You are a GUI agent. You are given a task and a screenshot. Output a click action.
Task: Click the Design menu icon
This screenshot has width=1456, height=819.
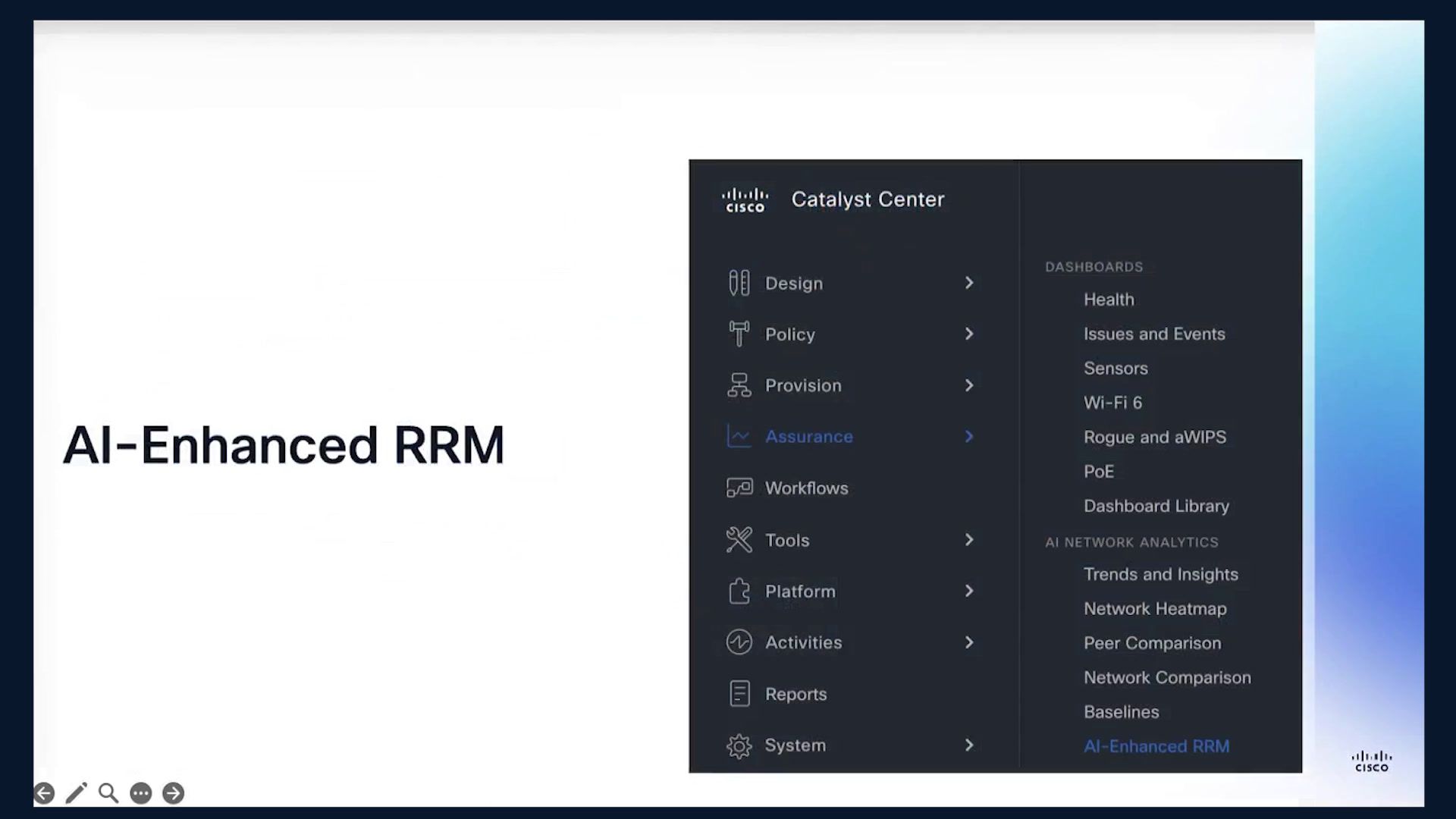tap(739, 283)
